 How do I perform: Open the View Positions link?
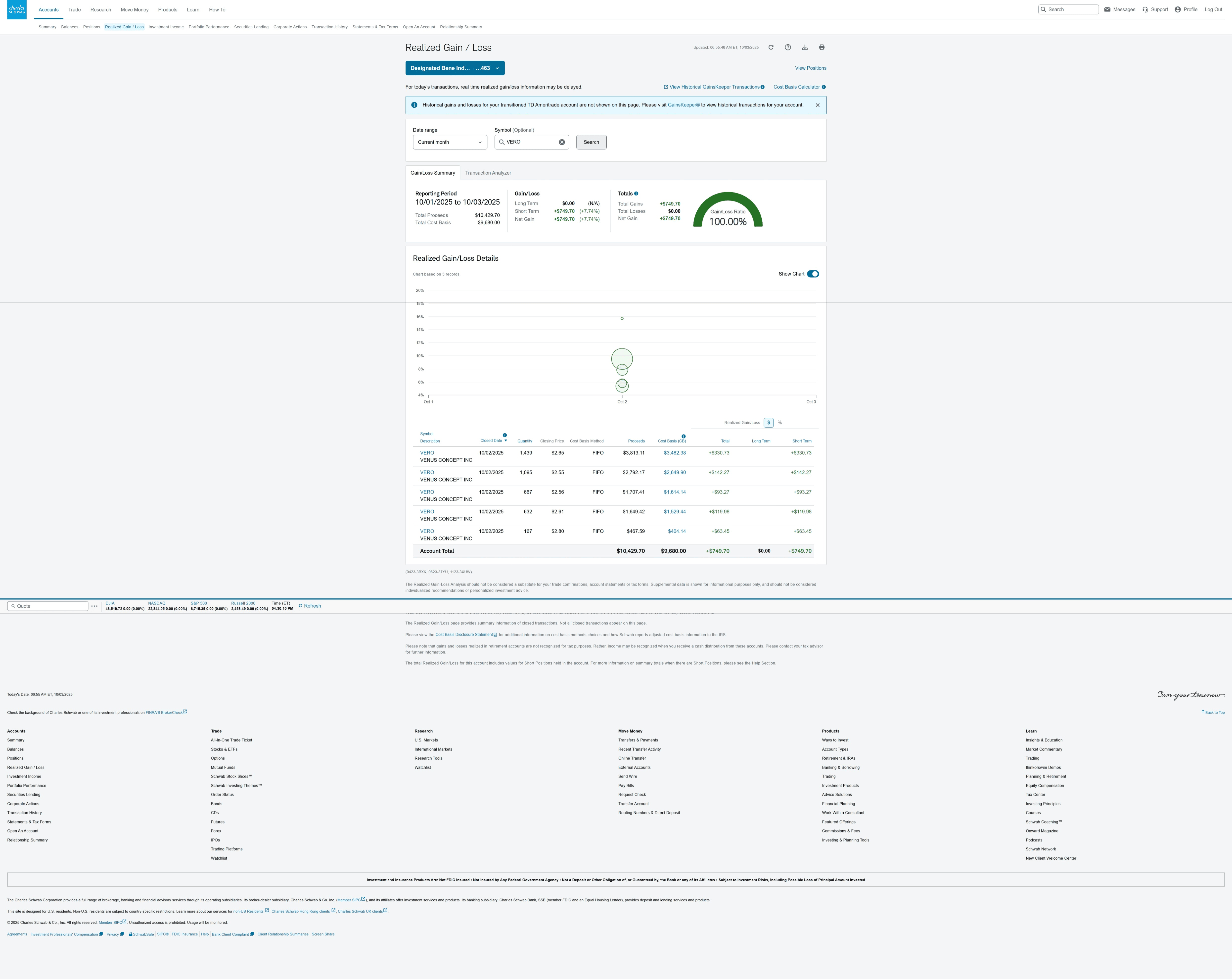(810, 68)
